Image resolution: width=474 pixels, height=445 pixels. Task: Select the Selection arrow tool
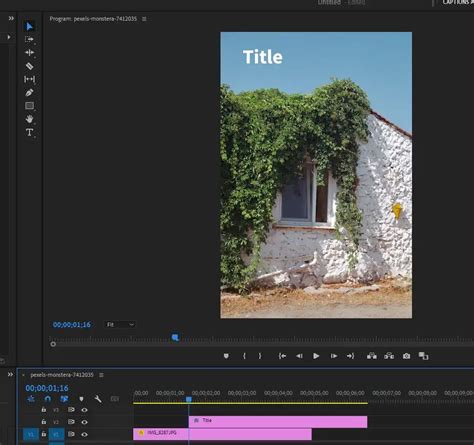point(29,26)
